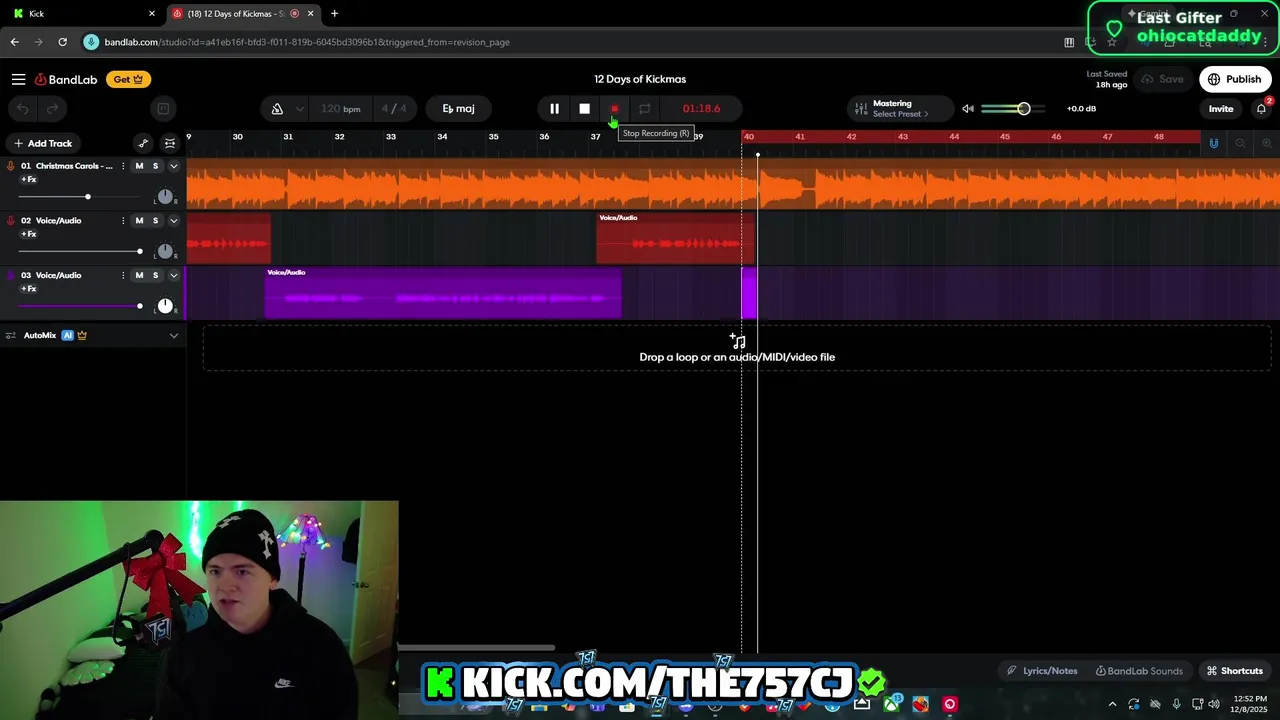The image size is (1280, 720).
Task: Click track 01 orange microphone icon
Action: (11, 166)
